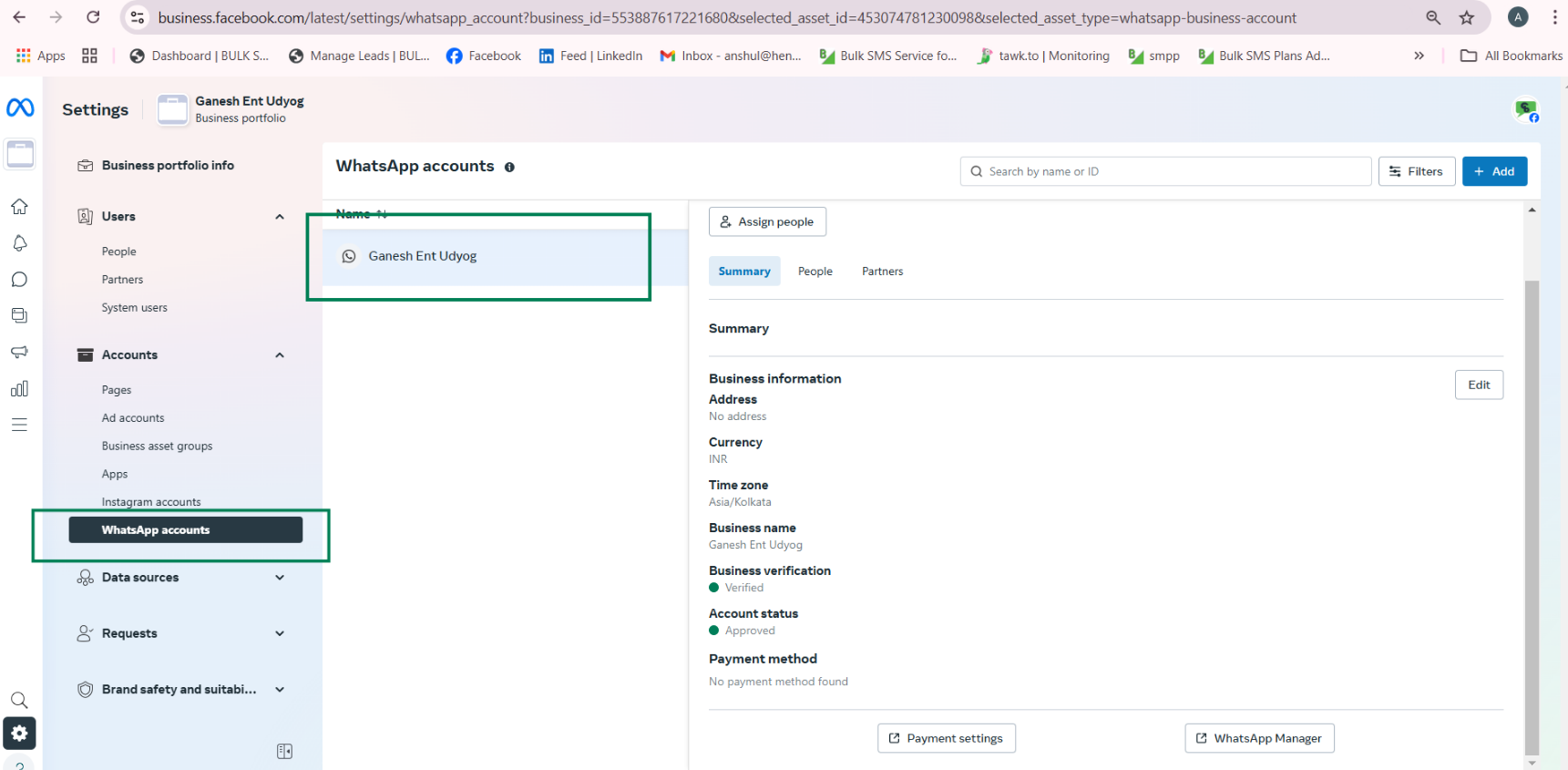The width and height of the screenshot is (1568, 770).
Task: Select People under Users
Action: point(119,252)
